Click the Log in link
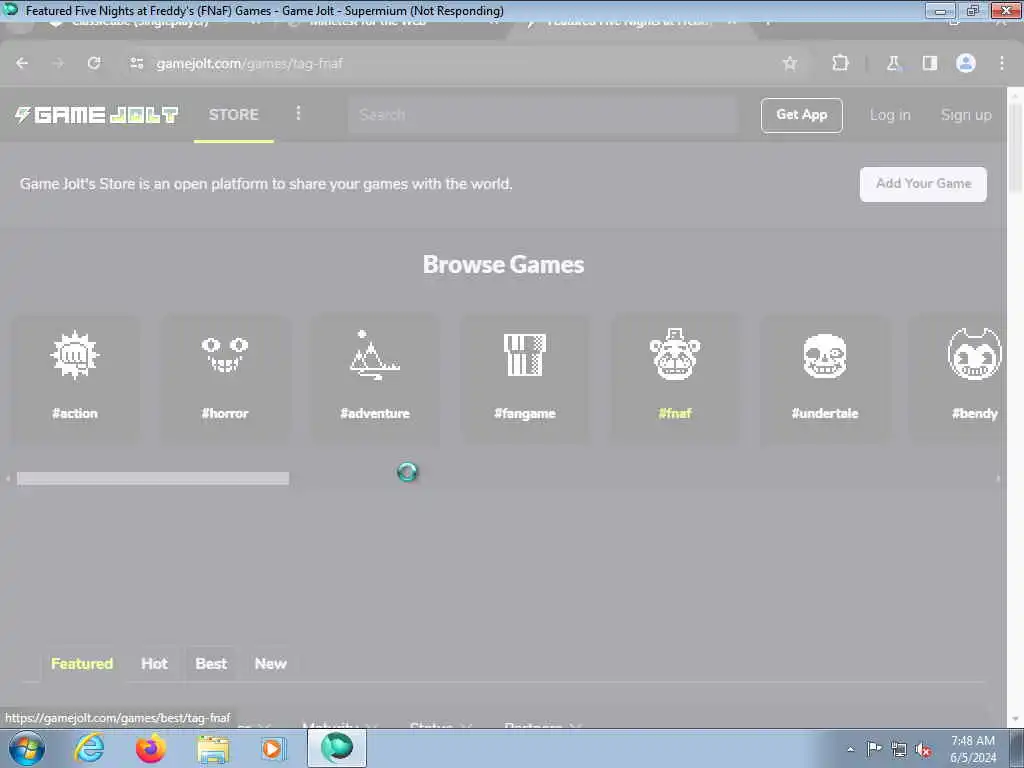This screenshot has width=1024, height=768. (x=889, y=115)
